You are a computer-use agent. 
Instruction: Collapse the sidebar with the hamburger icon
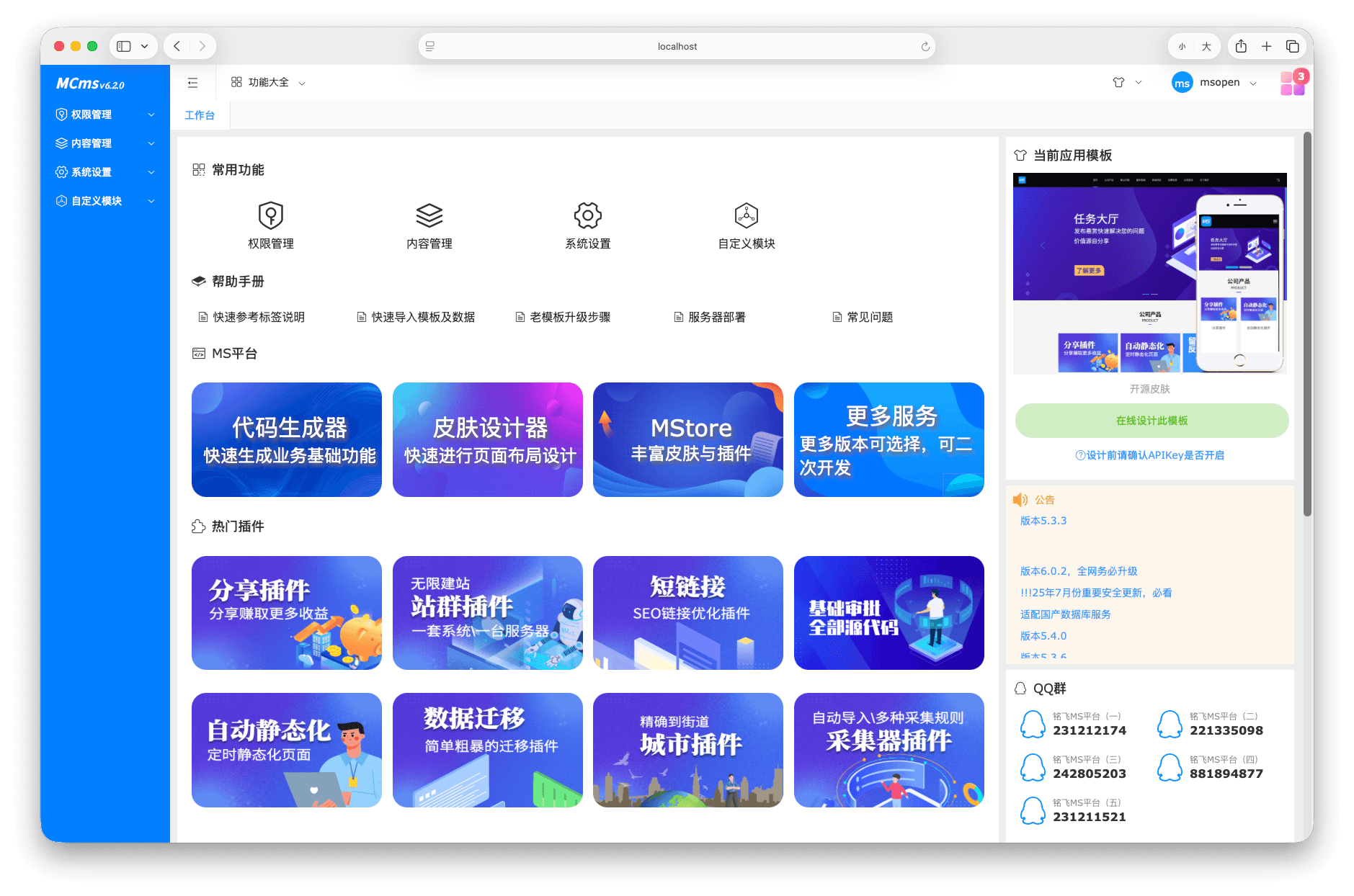pos(192,83)
